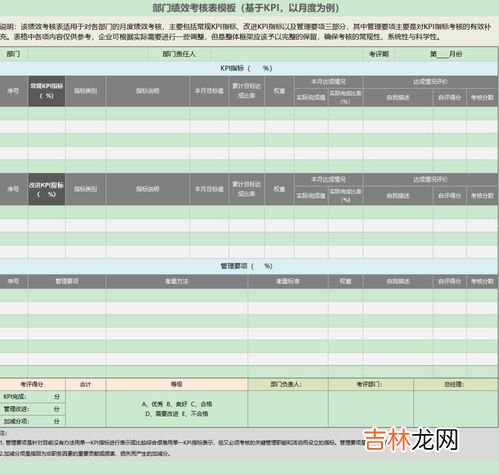Click grade line D、需要改进 E、不合格
Screen dimensions: 499x475
pos(177,414)
